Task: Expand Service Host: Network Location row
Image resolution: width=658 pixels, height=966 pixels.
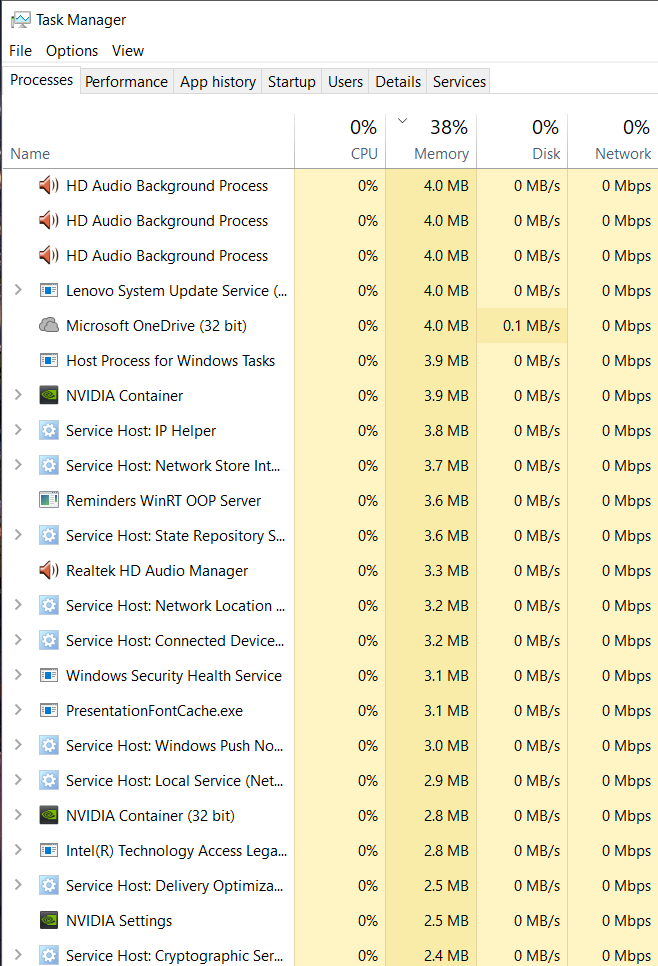Action: point(18,605)
